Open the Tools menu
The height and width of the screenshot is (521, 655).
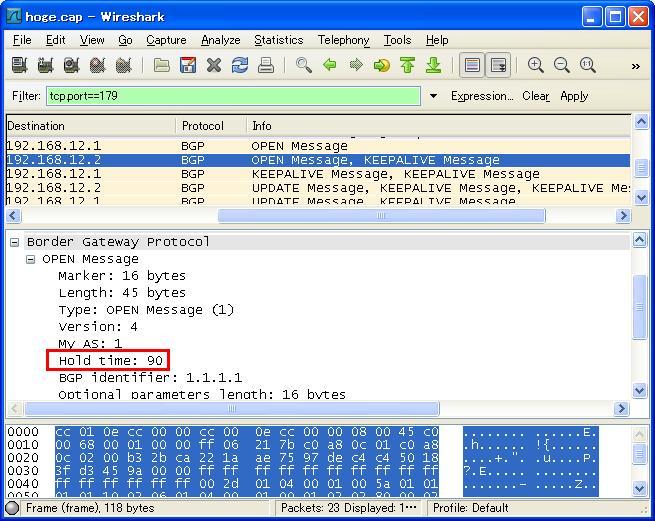397,40
